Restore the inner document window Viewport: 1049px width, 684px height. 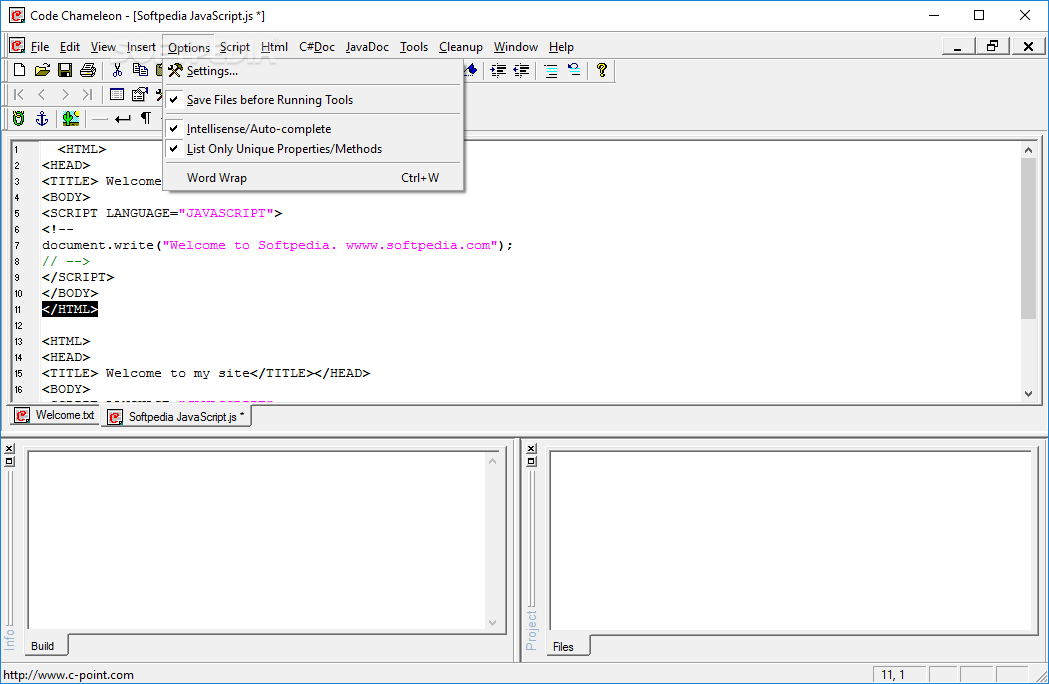[993, 46]
